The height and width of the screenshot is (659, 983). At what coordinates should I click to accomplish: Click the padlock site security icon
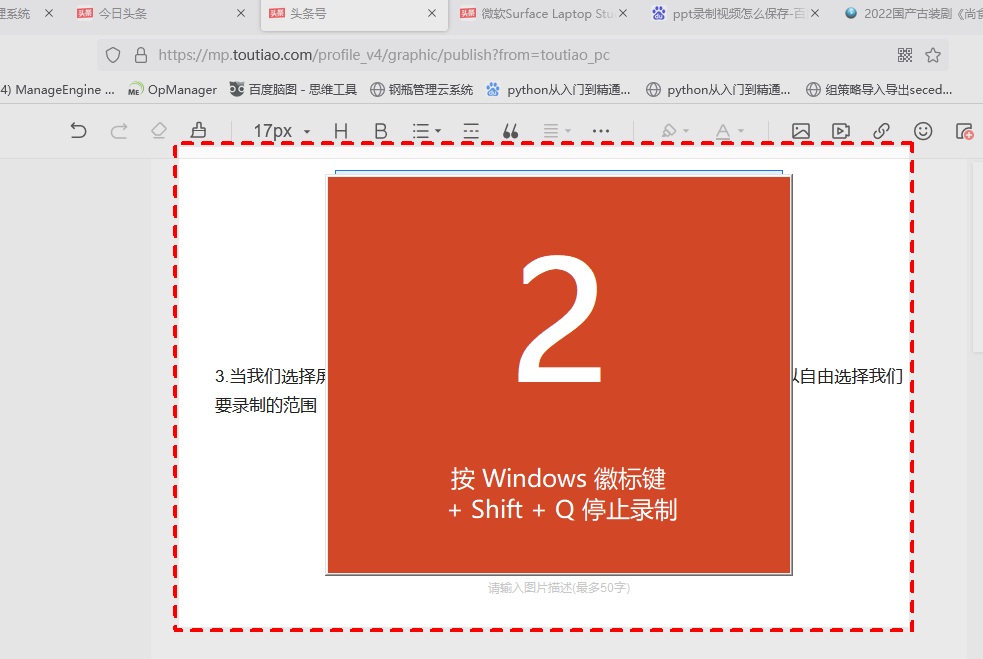click(x=141, y=55)
